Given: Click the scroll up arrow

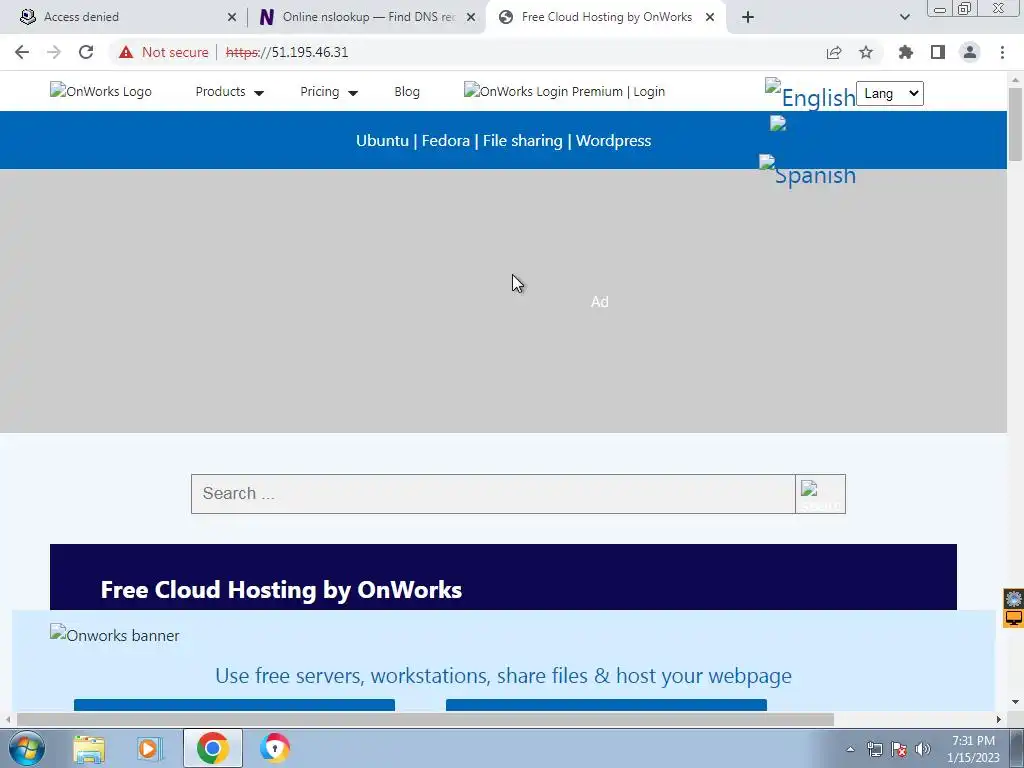Looking at the screenshot, I should click(1016, 80).
